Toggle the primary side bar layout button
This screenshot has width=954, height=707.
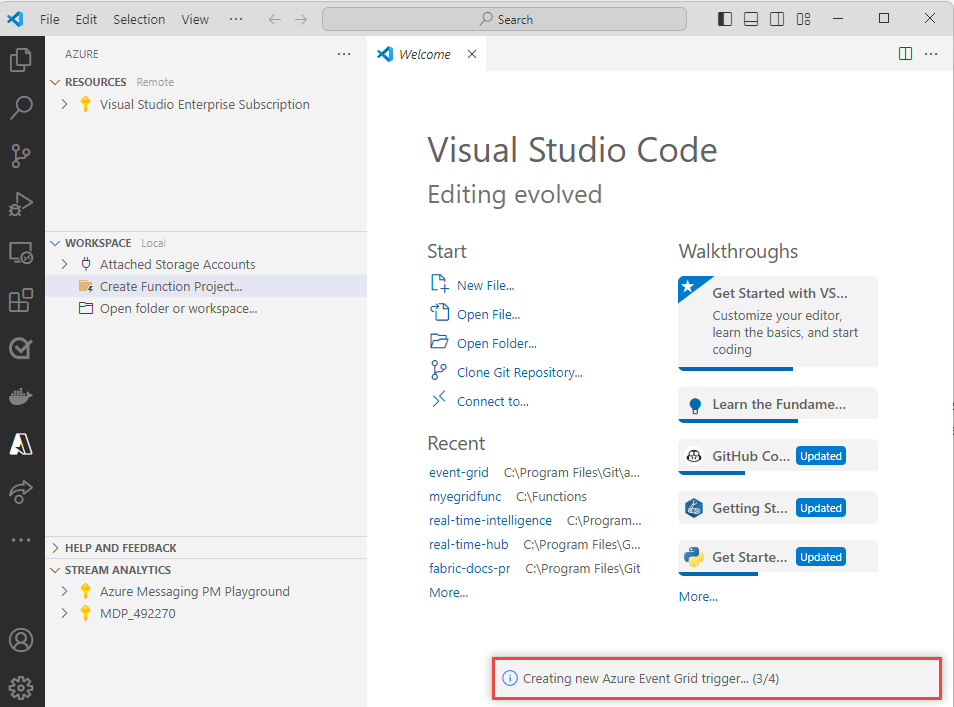tap(725, 19)
